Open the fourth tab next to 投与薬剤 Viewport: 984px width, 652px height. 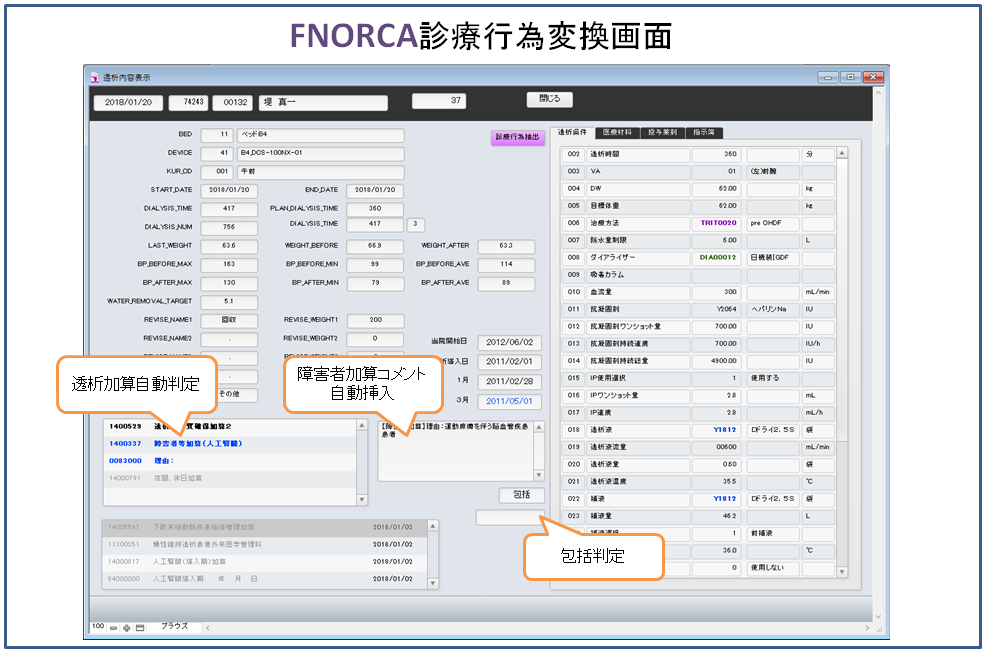(x=704, y=132)
